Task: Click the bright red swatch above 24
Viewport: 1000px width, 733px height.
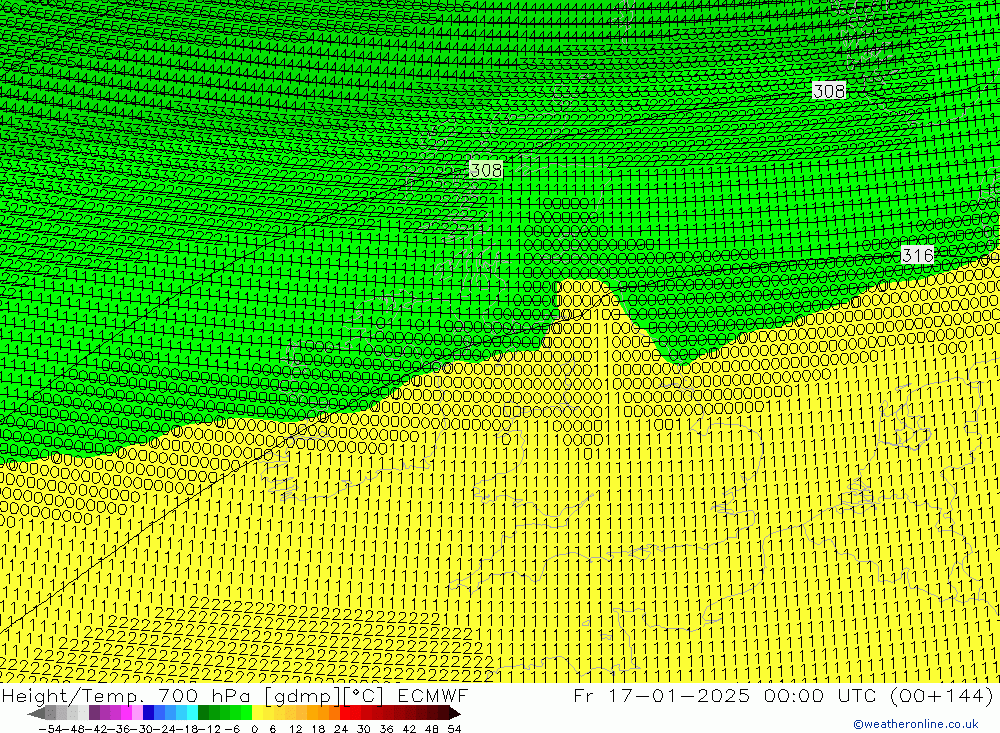Action: pyautogui.click(x=345, y=712)
